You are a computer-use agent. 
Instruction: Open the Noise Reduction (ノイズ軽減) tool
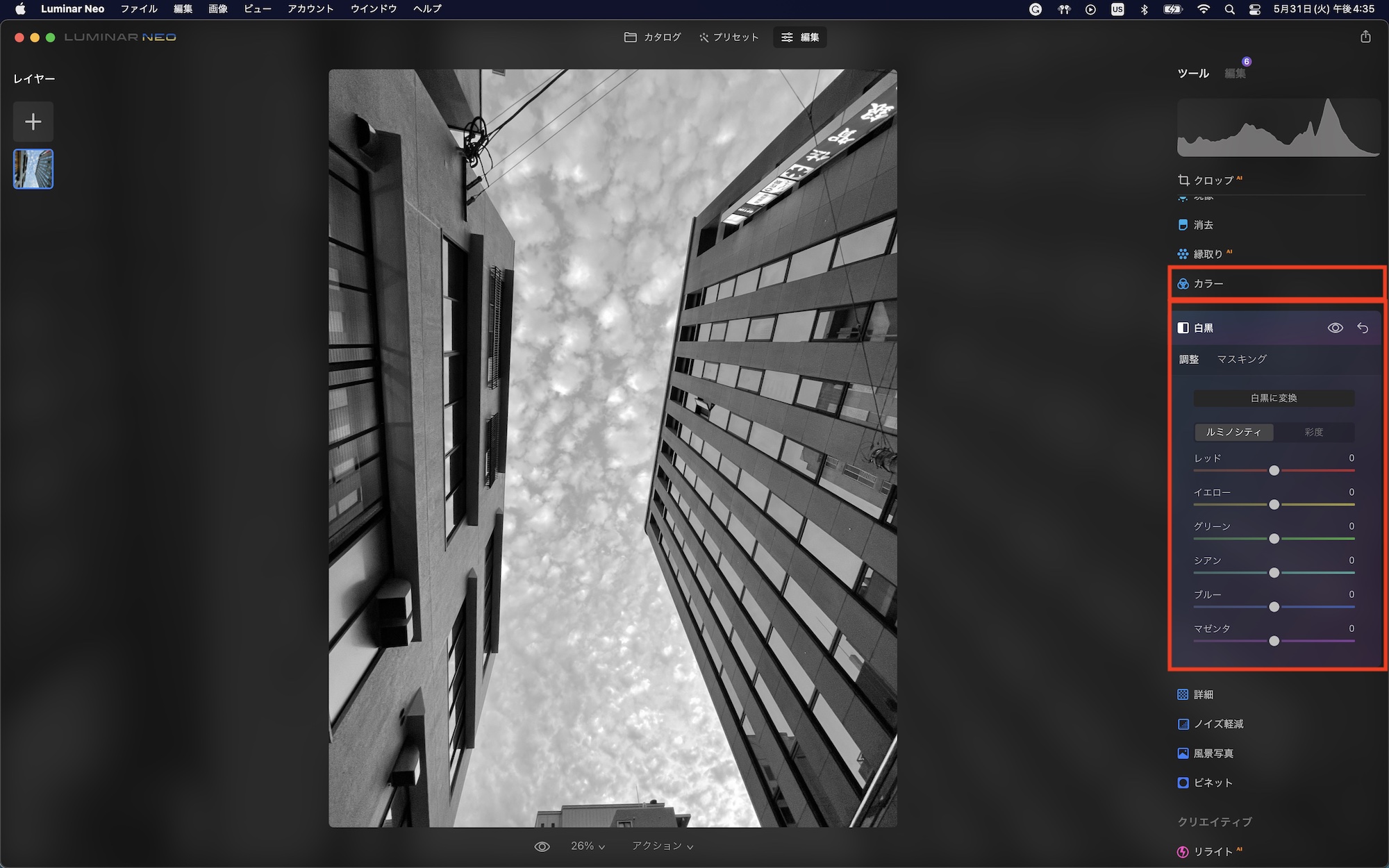coord(1217,724)
